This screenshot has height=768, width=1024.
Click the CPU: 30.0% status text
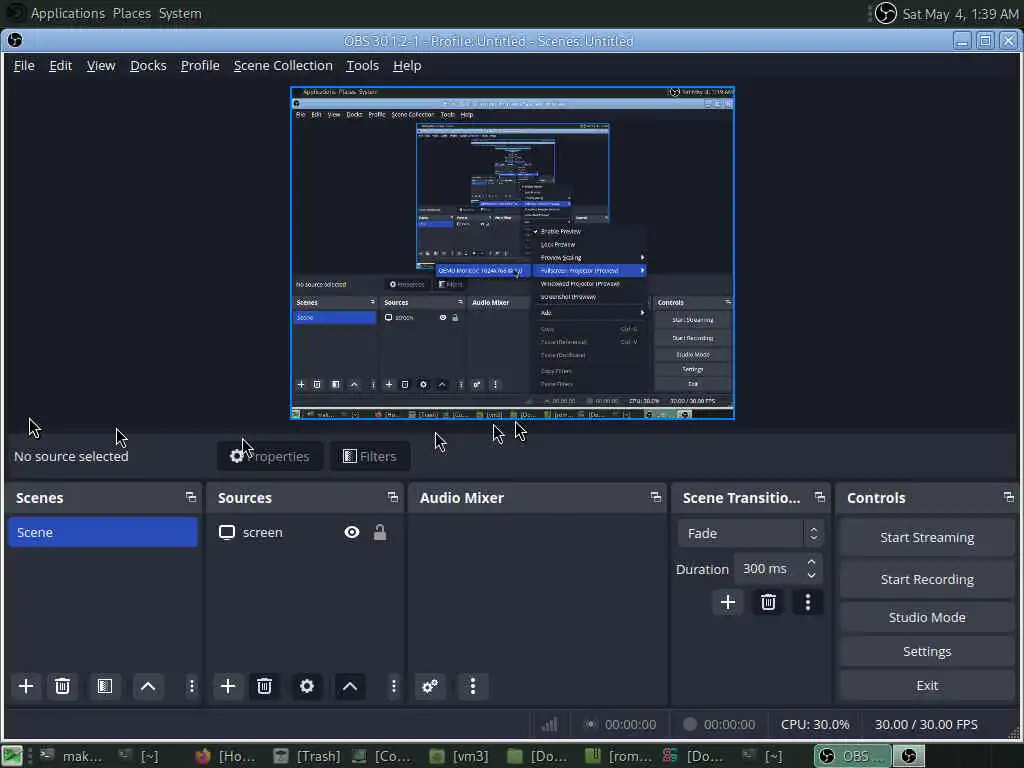click(815, 724)
